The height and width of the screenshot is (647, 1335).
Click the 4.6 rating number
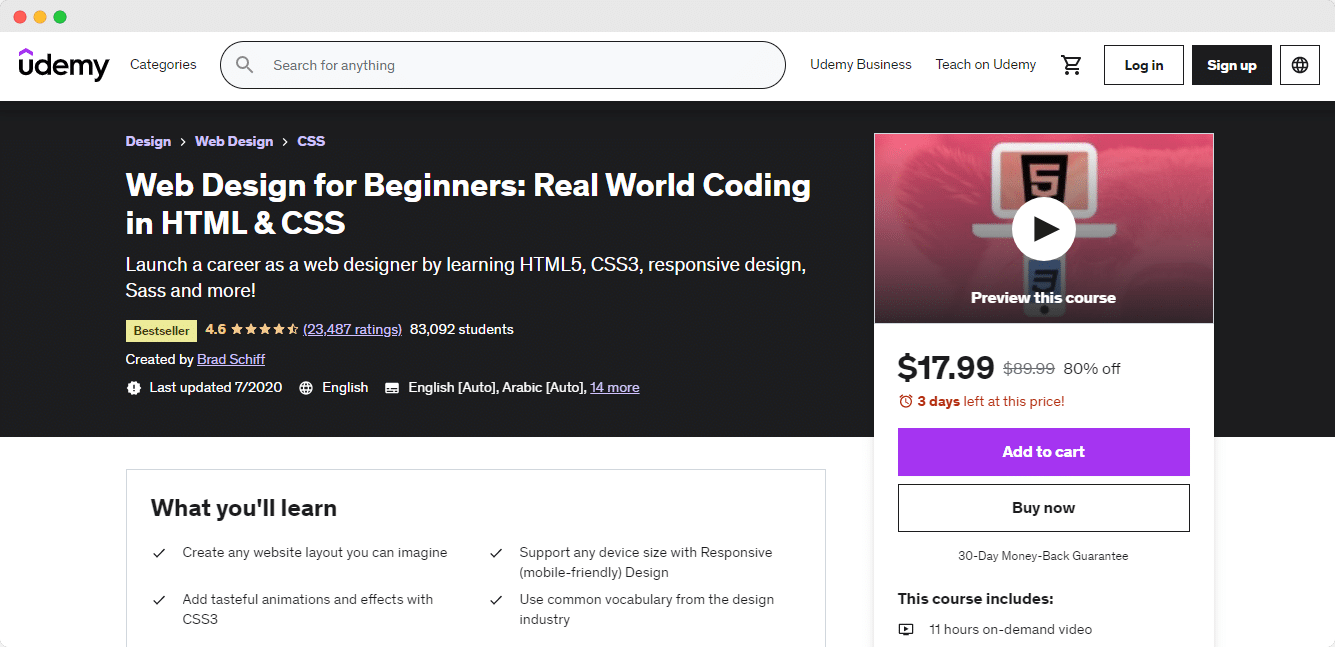coord(215,329)
